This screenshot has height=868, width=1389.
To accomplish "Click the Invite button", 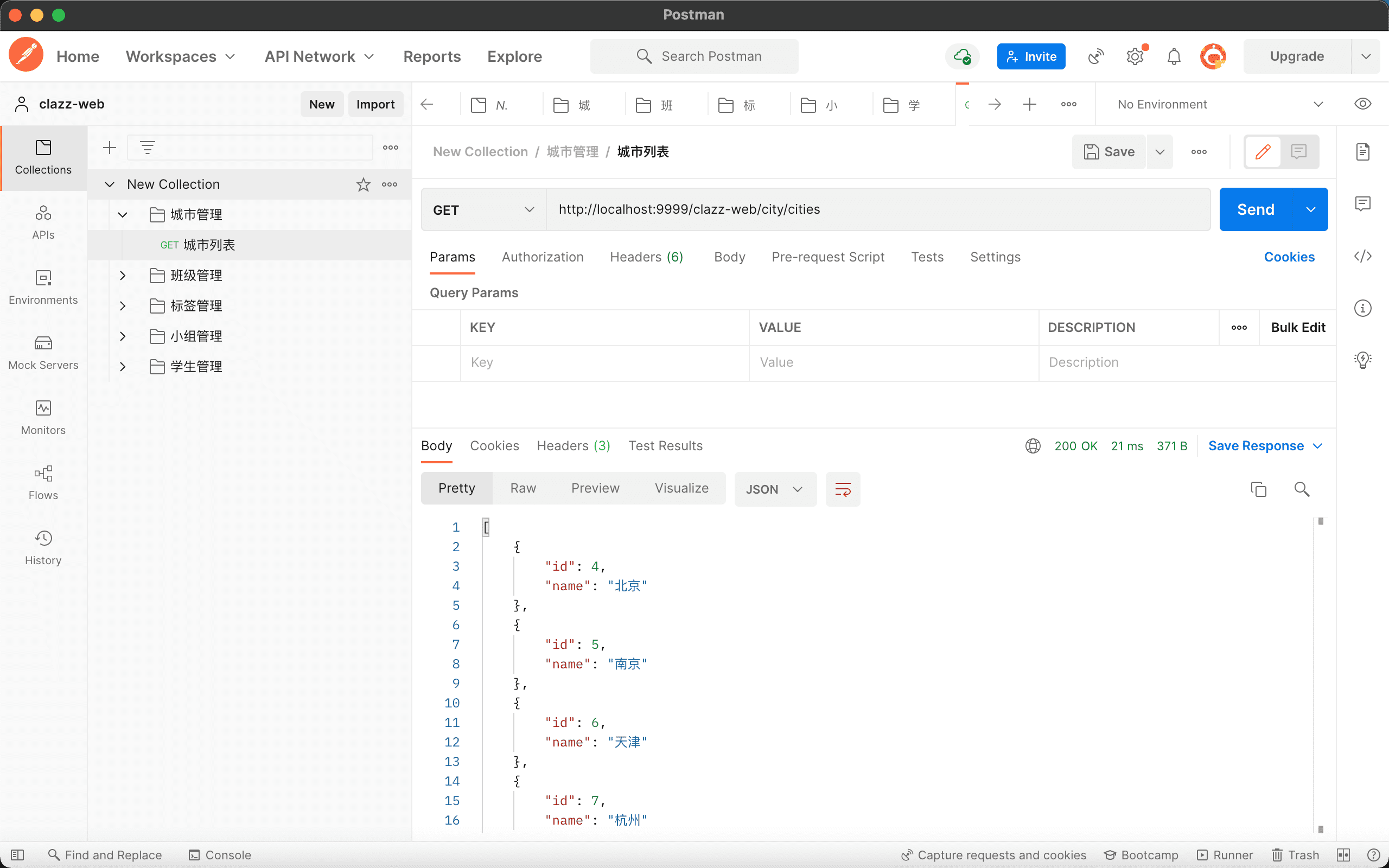I will (1031, 56).
